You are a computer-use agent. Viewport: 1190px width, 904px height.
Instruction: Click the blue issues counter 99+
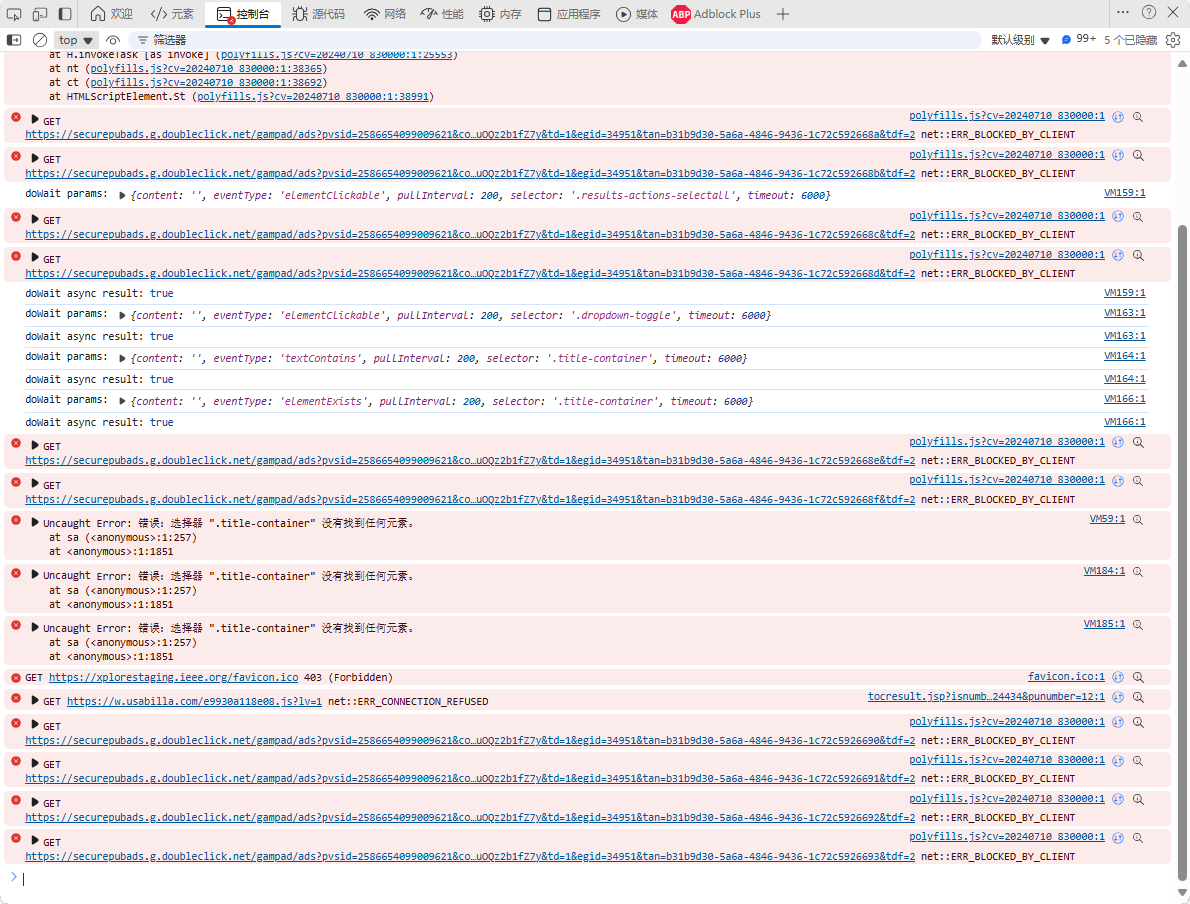(1078, 39)
